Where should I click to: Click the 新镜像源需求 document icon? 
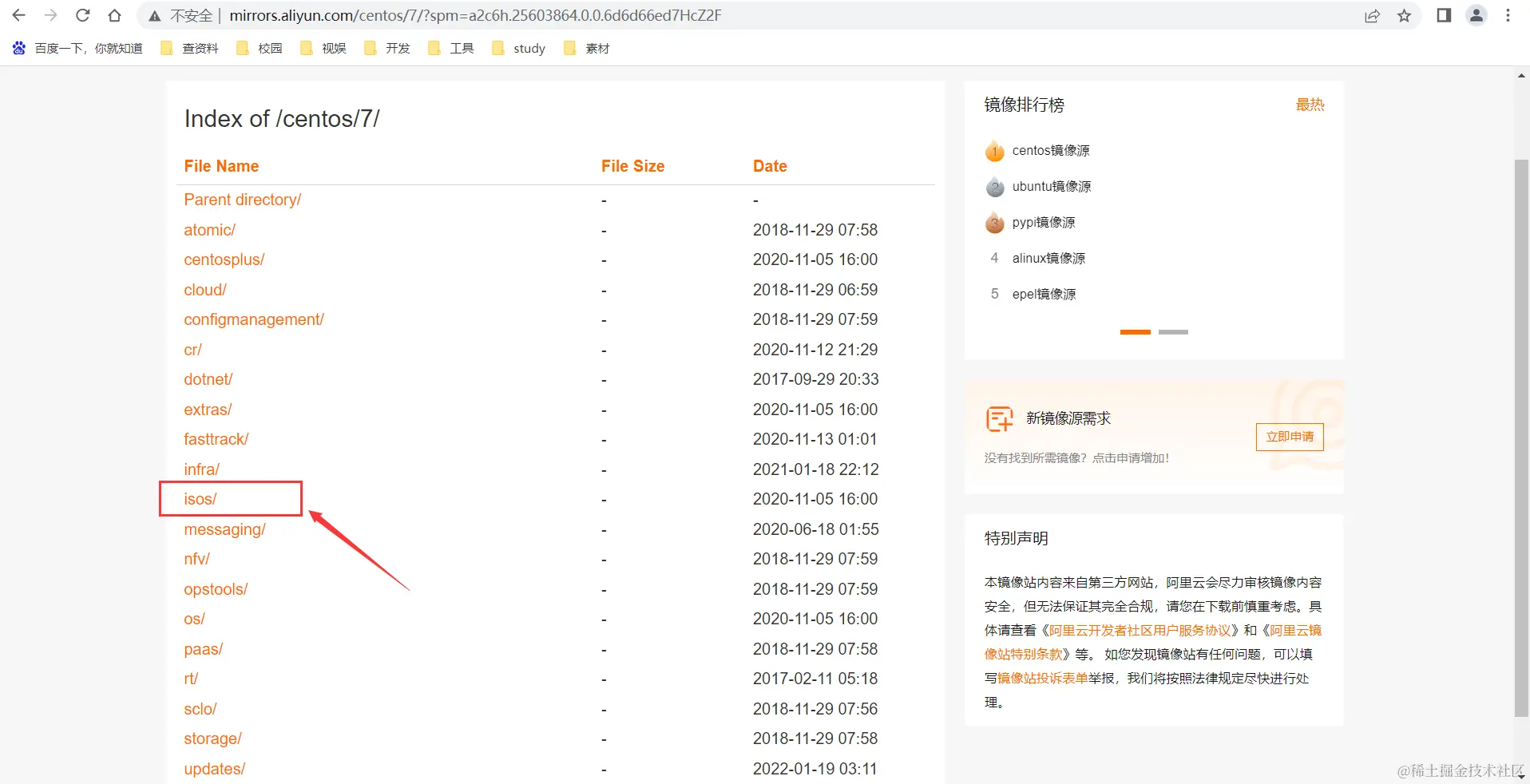pyautogui.click(x=998, y=418)
